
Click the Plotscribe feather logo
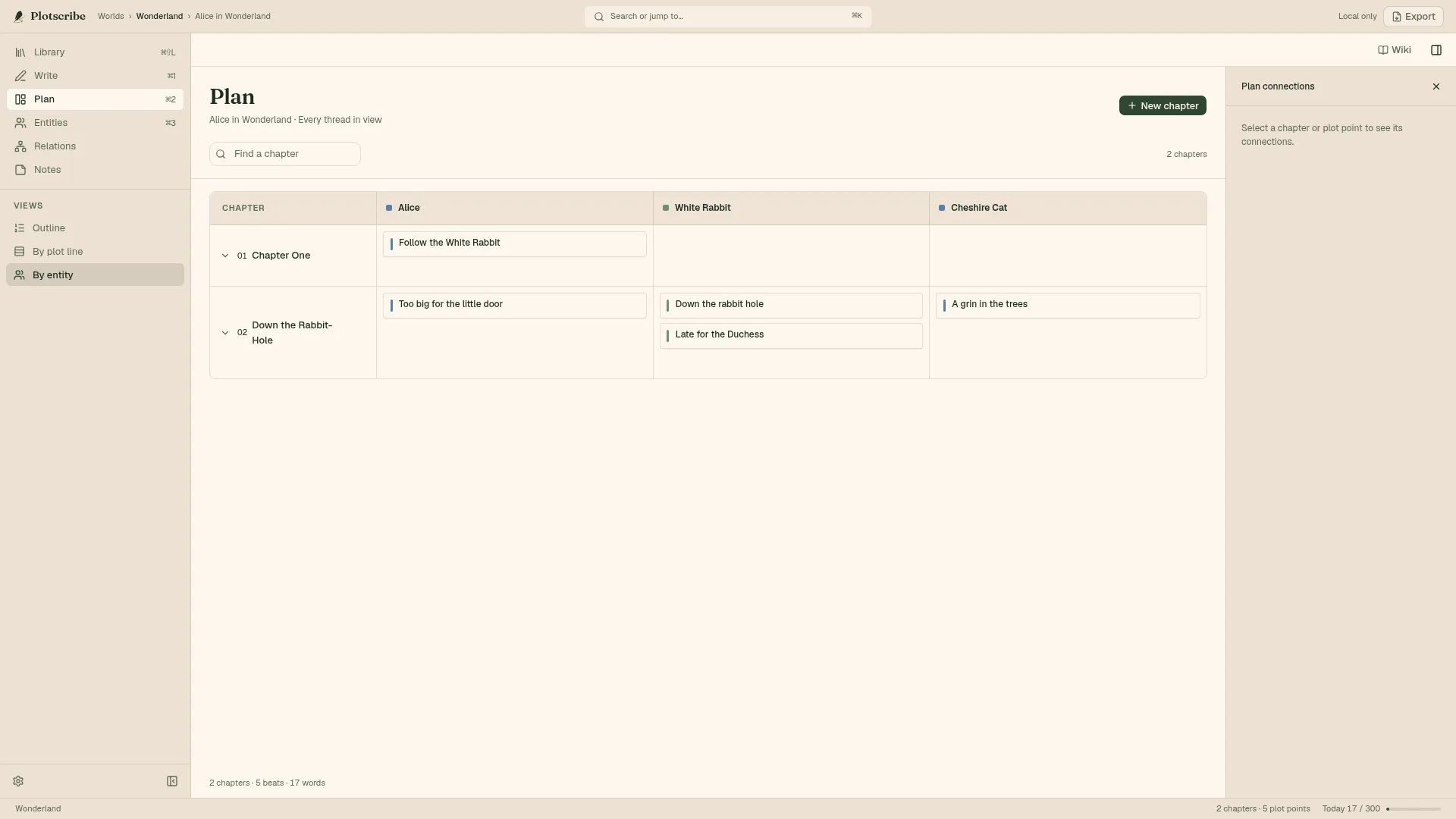coord(19,17)
